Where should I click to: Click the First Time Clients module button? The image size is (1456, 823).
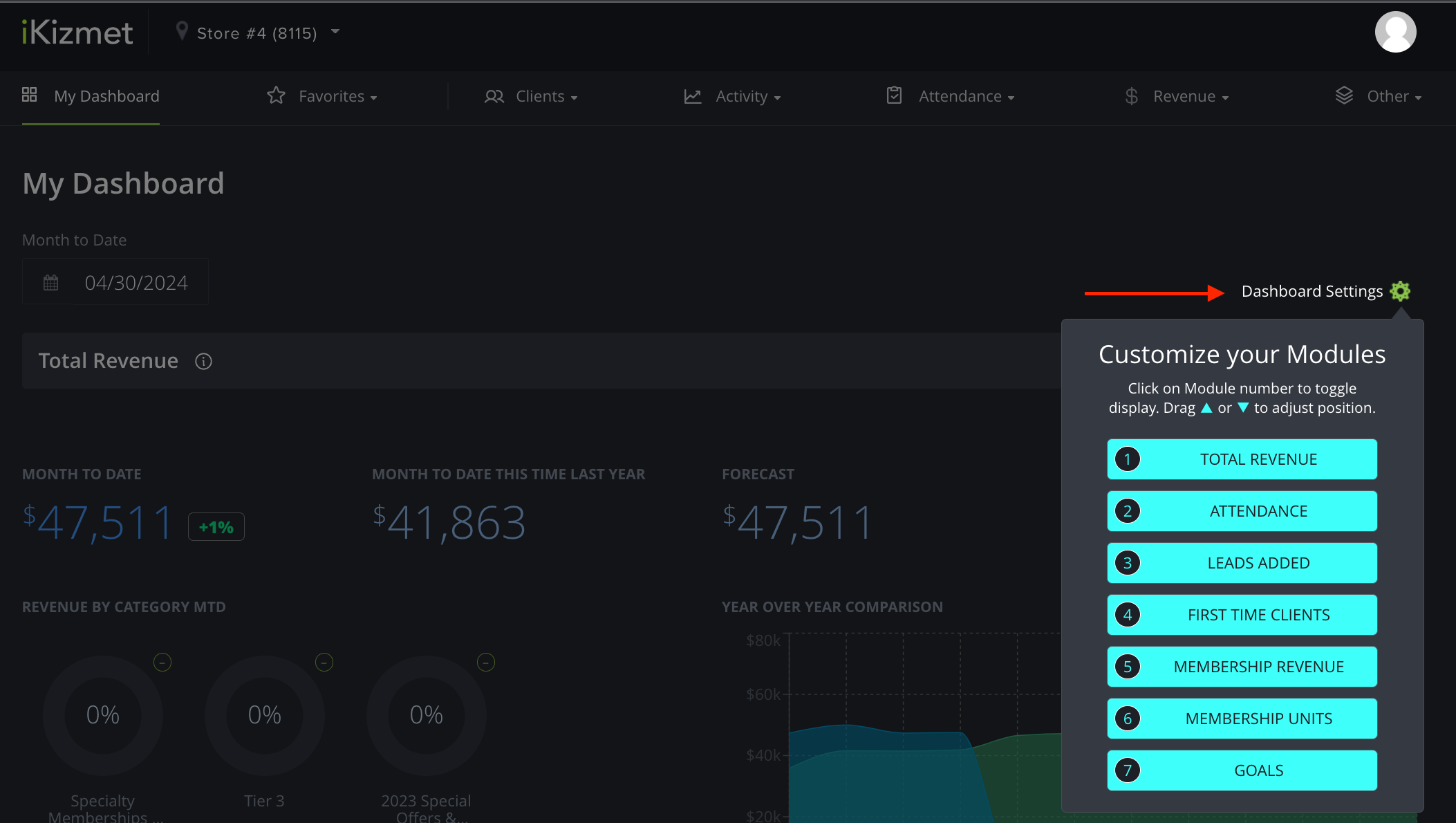(1258, 614)
